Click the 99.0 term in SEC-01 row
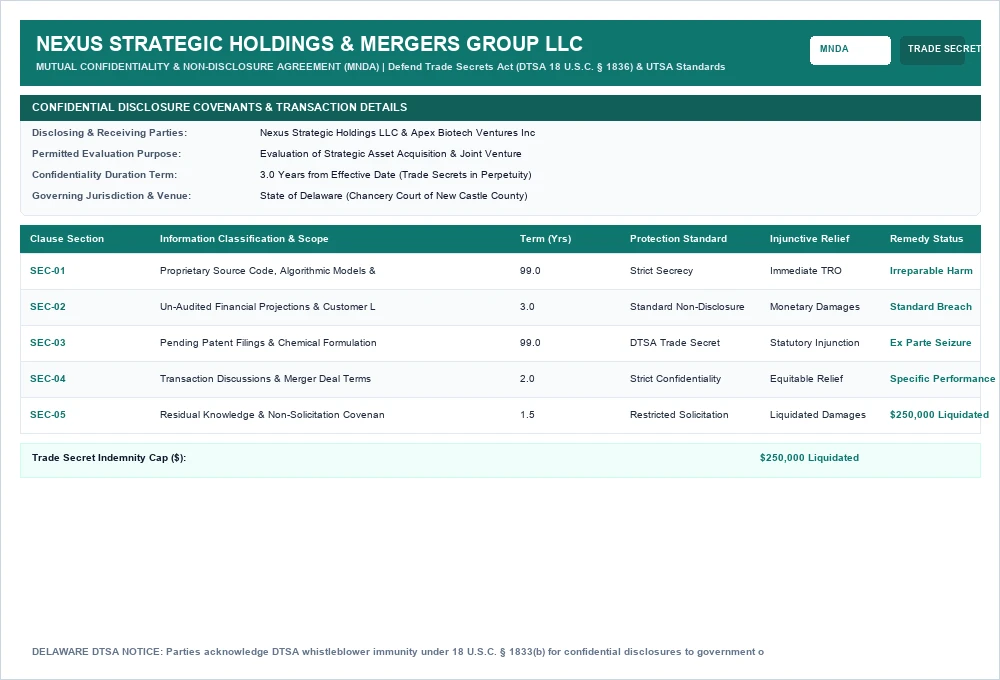The height and width of the screenshot is (680, 1000). (x=530, y=270)
